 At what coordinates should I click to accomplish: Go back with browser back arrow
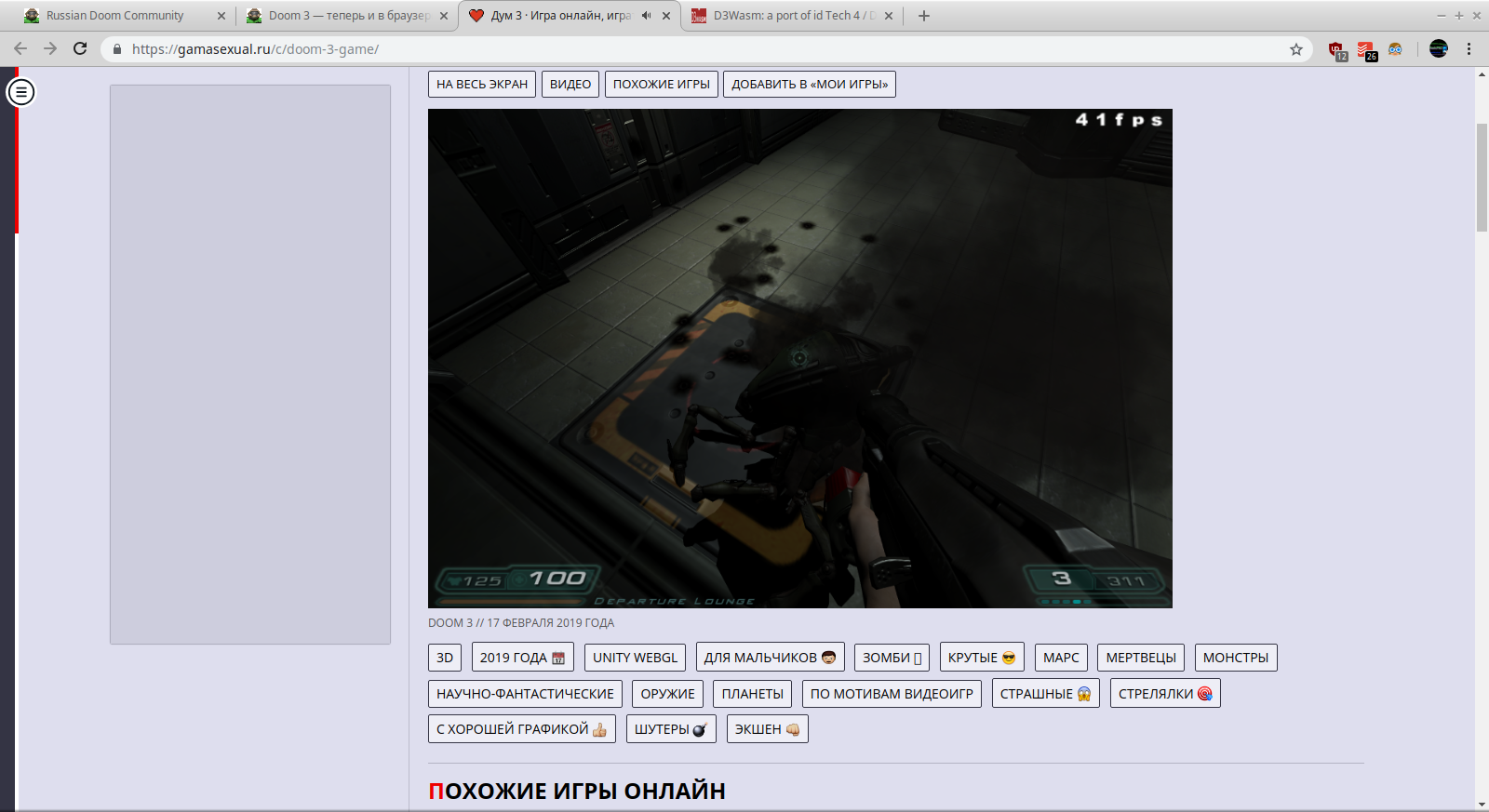[20, 48]
